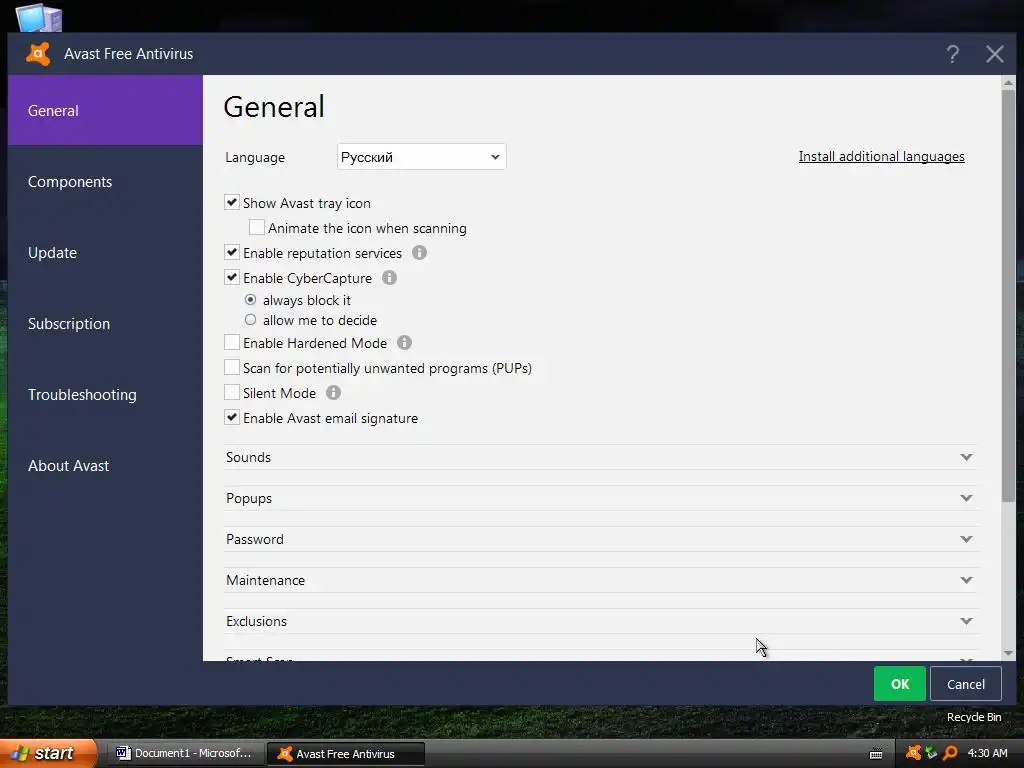Click the taskbar clock showing 4:30 AM
The height and width of the screenshot is (768, 1024).
point(987,753)
